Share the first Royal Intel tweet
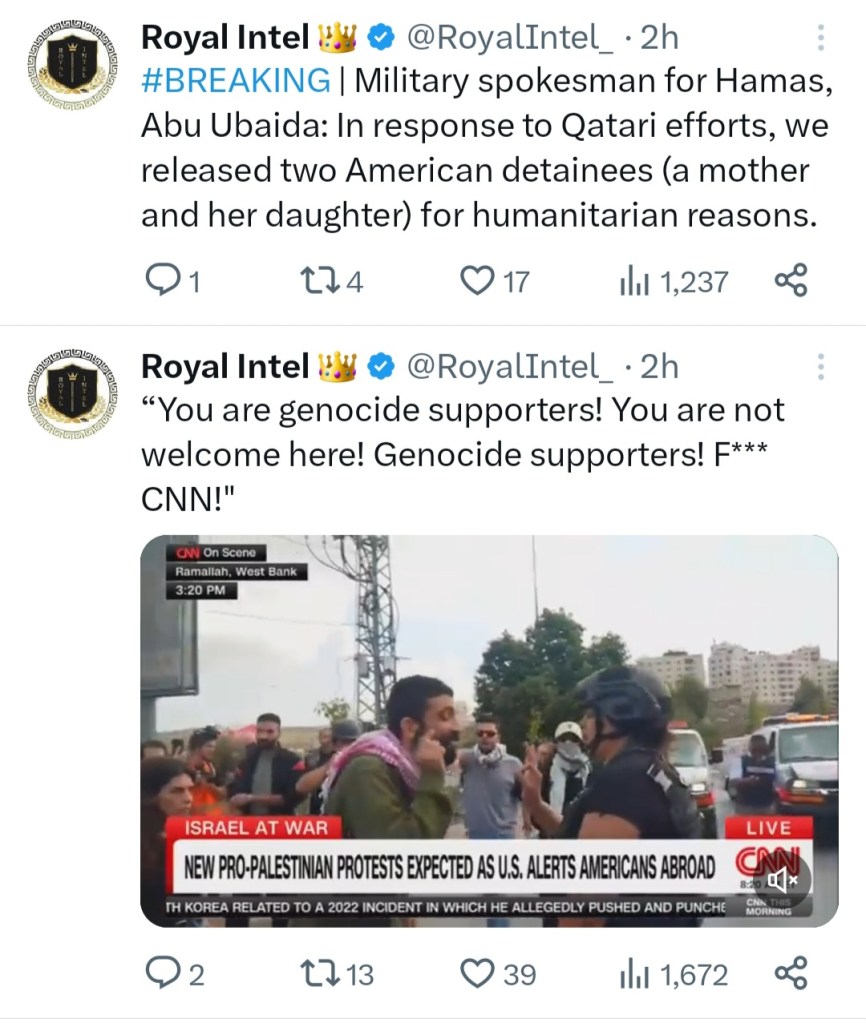 791,281
